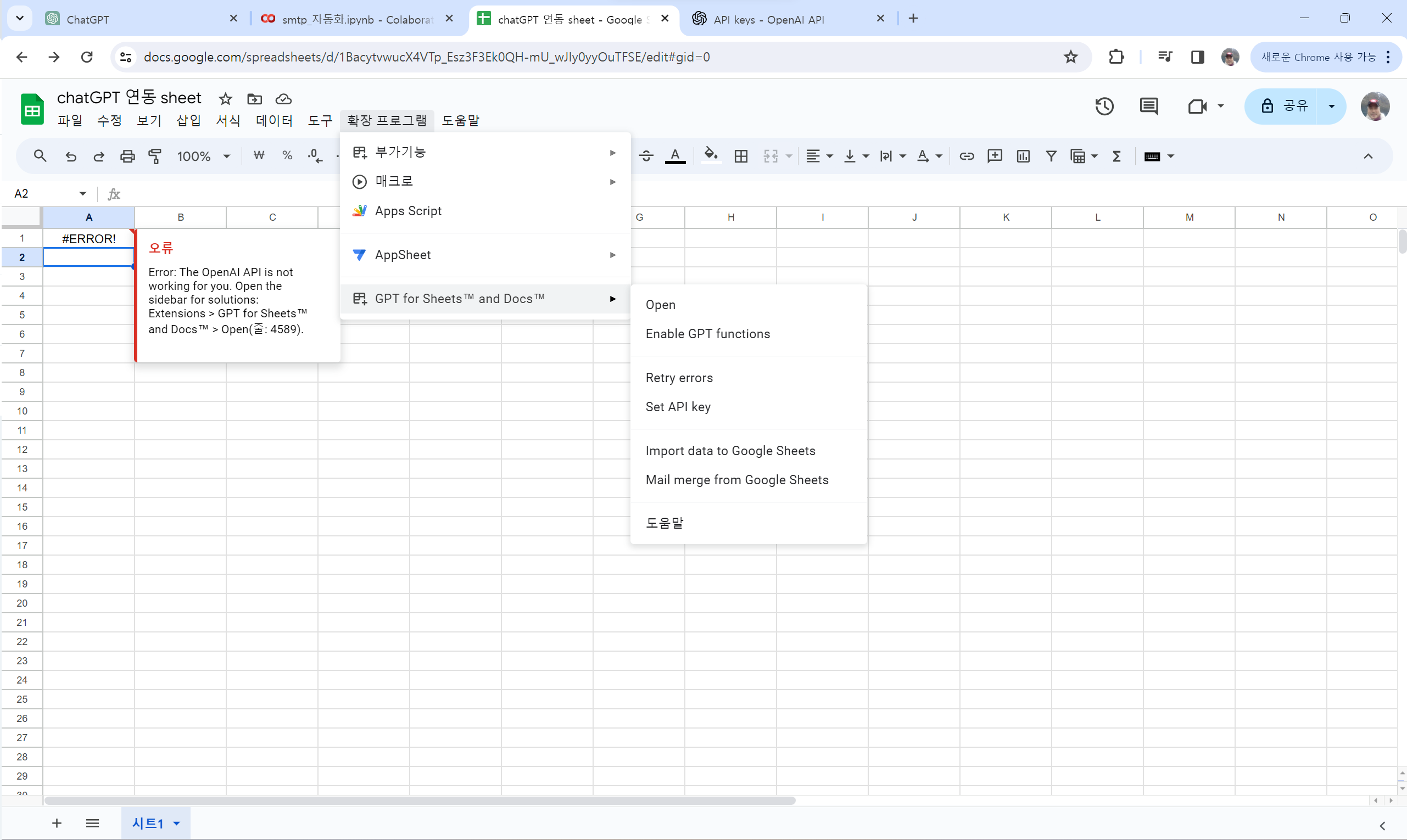
Task: Open the Chrome tab search dropdown
Action: pos(20,19)
